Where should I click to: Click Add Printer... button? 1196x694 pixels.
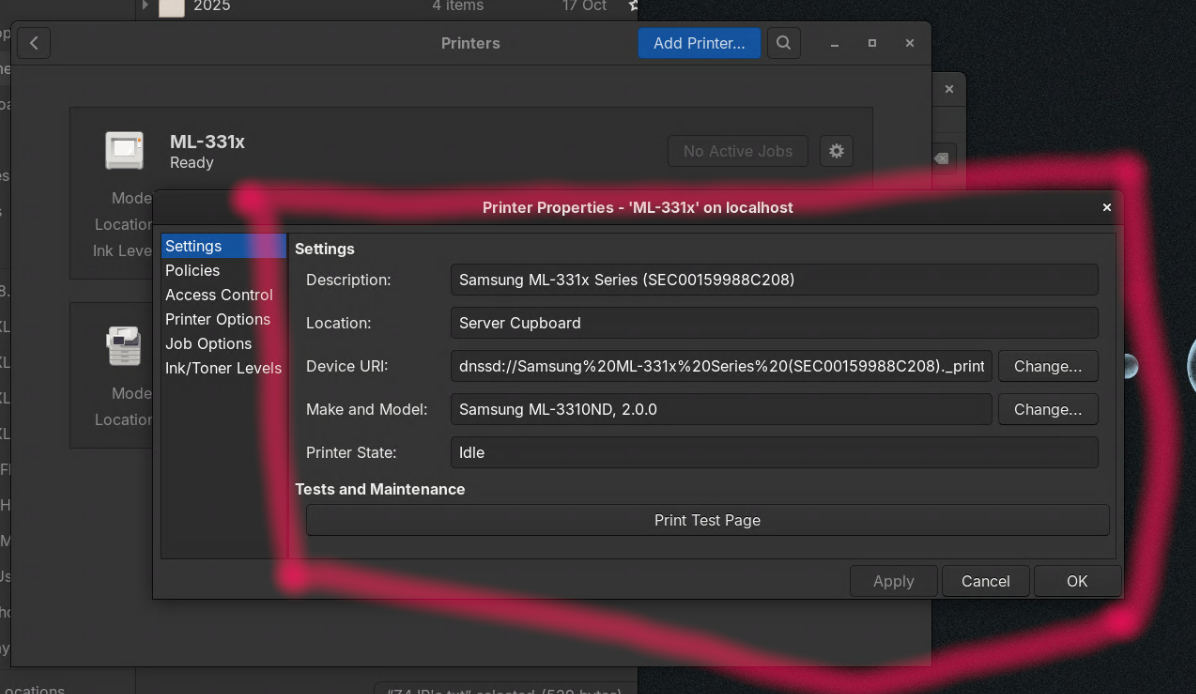[699, 43]
